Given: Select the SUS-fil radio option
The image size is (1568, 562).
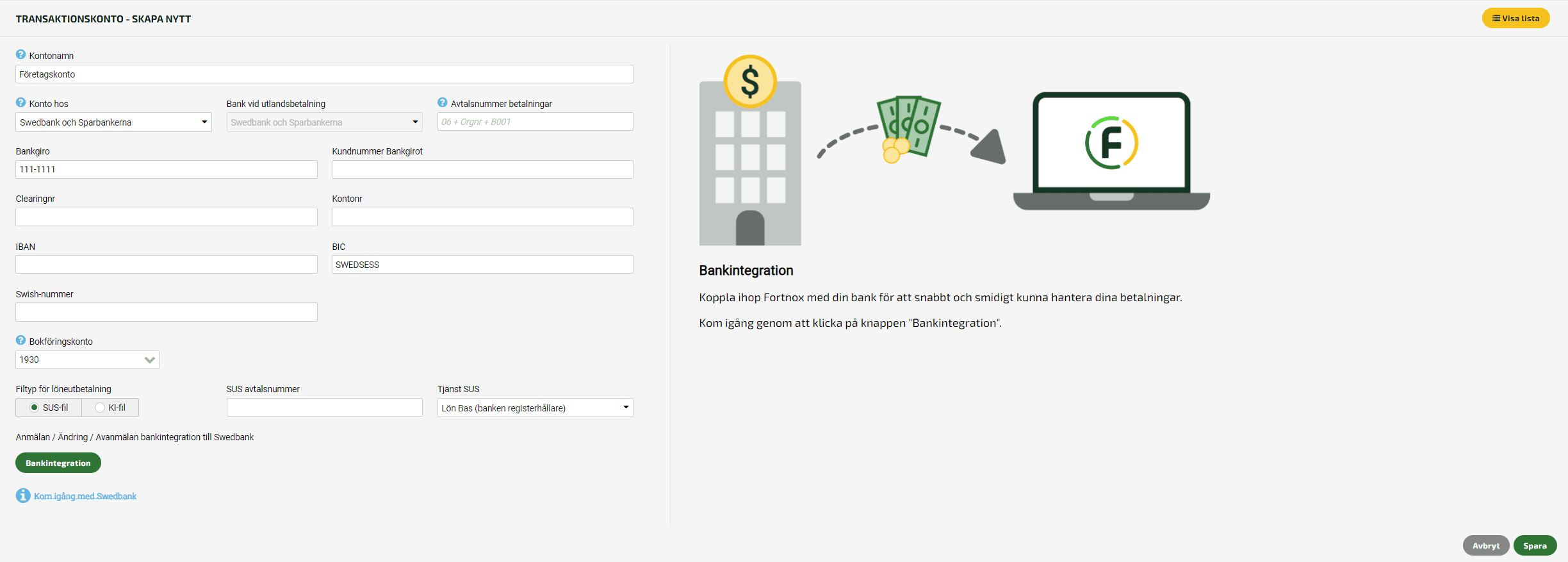Looking at the screenshot, I should tap(35, 408).
